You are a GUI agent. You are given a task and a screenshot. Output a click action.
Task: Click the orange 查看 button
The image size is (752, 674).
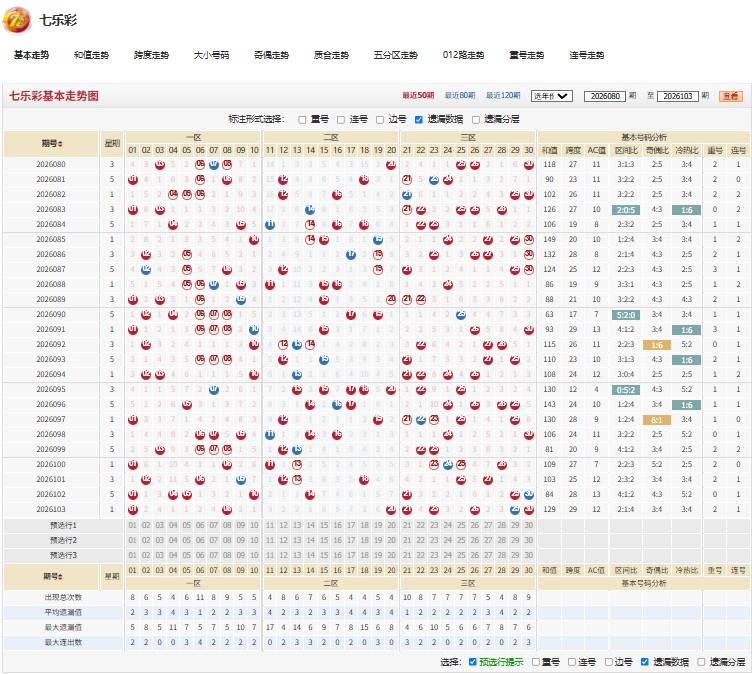click(731, 96)
